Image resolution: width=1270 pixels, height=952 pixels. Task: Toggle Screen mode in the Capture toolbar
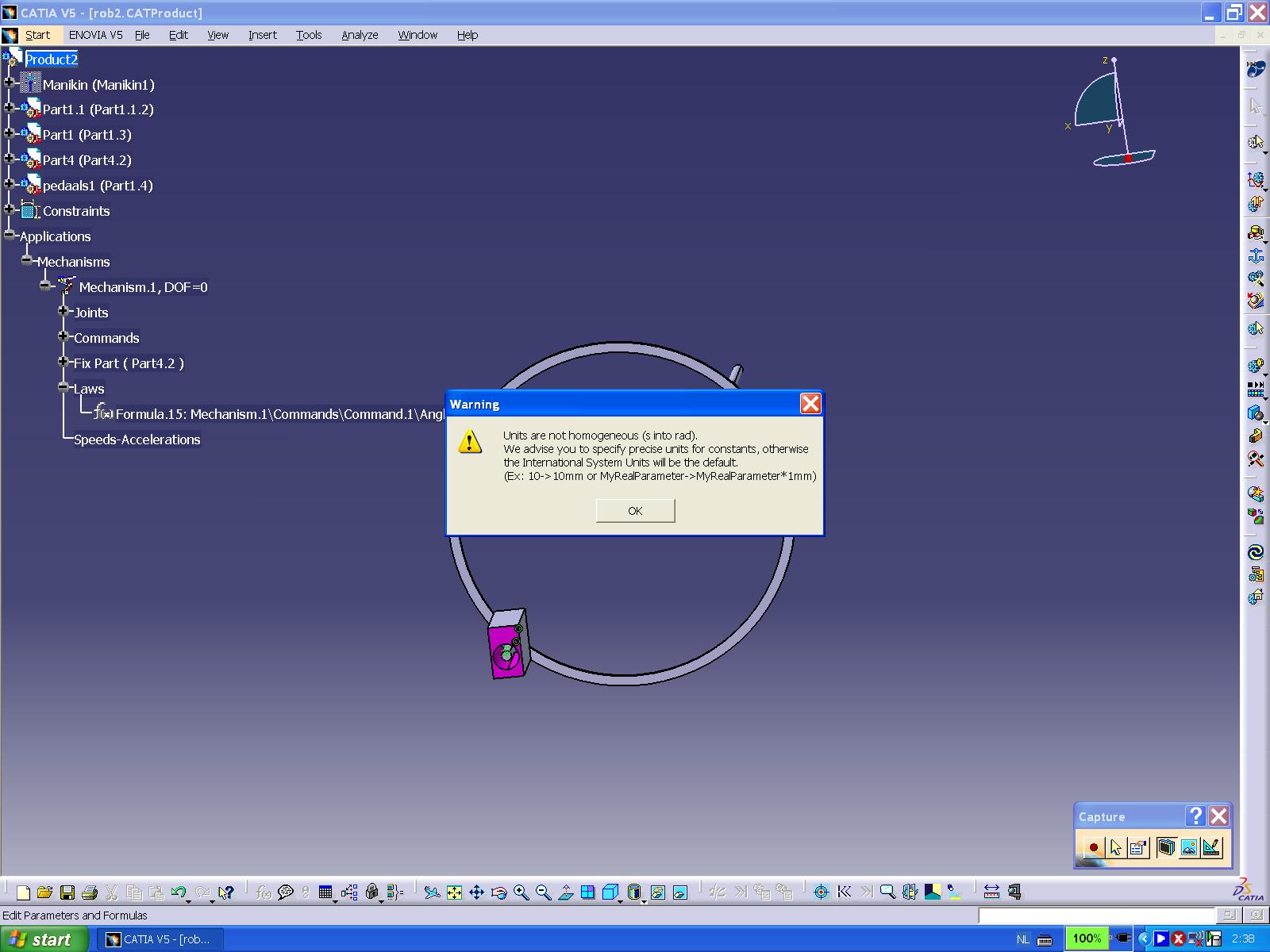[x=1166, y=847]
